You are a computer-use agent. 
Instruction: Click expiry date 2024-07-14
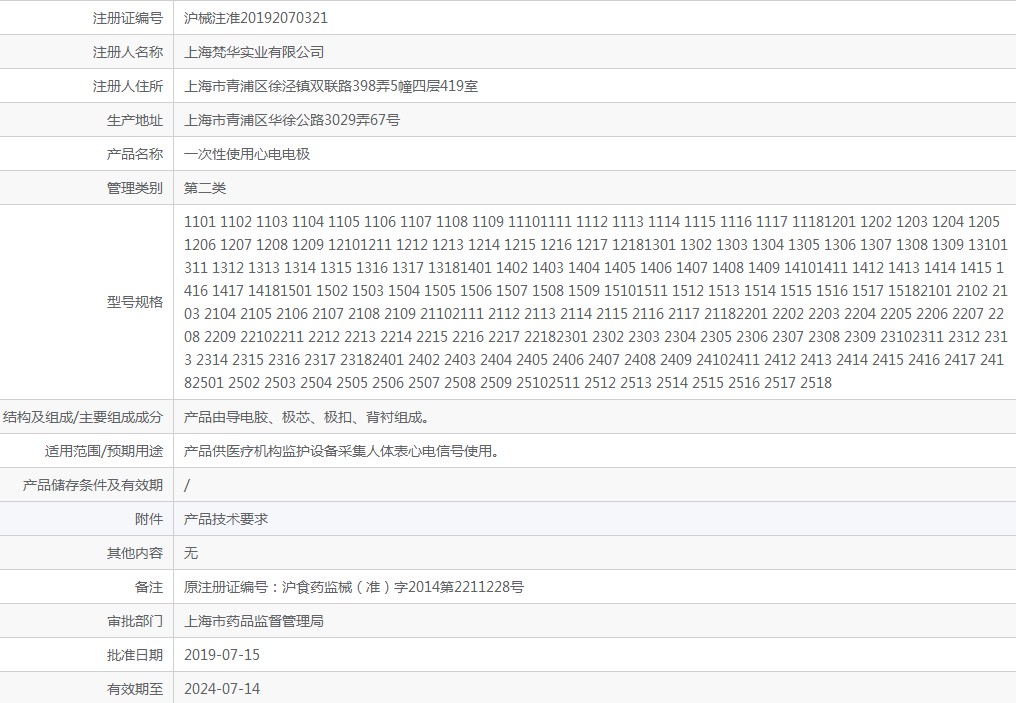222,689
